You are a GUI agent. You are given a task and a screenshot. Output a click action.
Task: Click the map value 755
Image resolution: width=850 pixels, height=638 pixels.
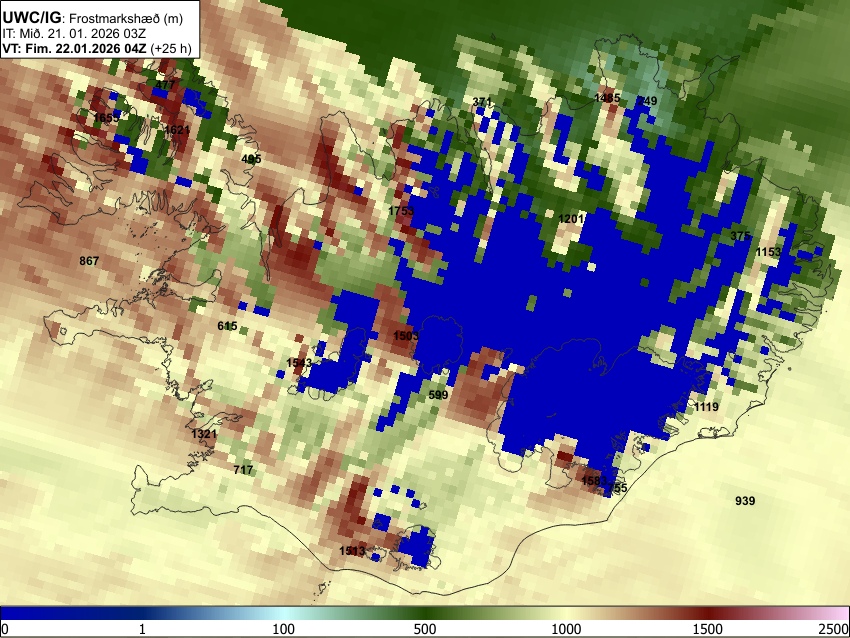(x=618, y=488)
